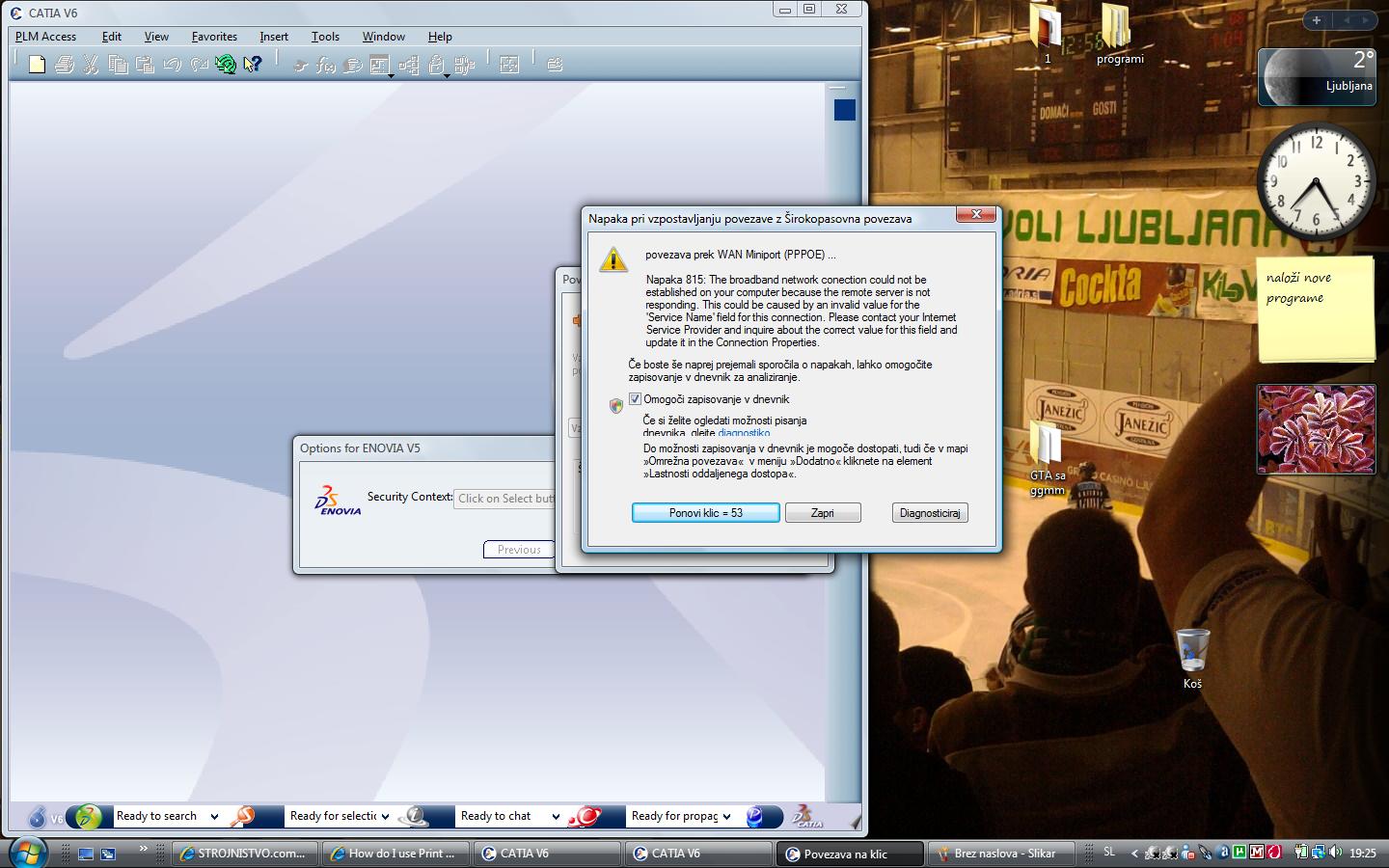Click the 'naloži nove programe' sticky note
Screen dimensions: 1389x868
(1316, 309)
